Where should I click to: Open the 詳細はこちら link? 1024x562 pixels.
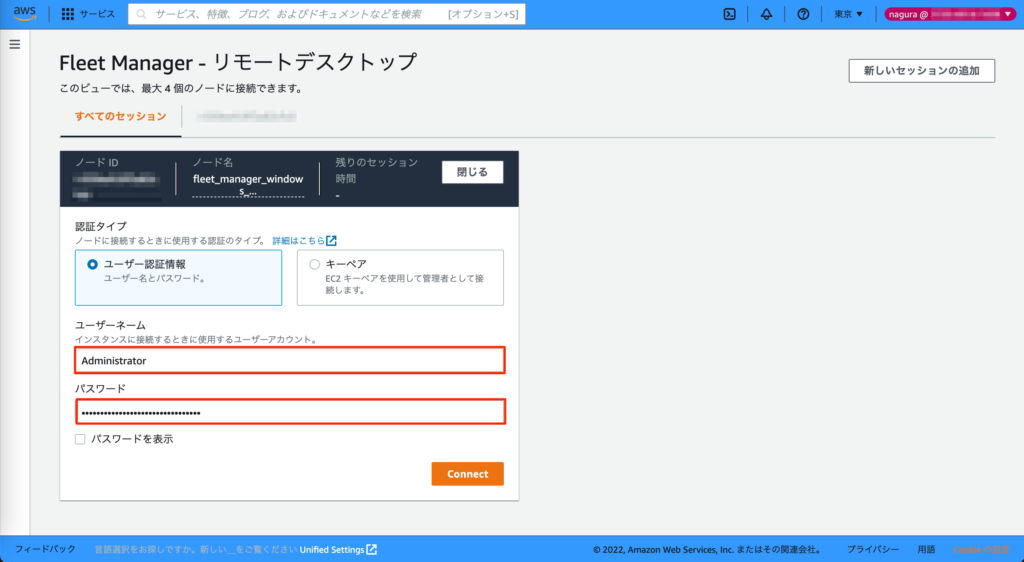click(298, 241)
